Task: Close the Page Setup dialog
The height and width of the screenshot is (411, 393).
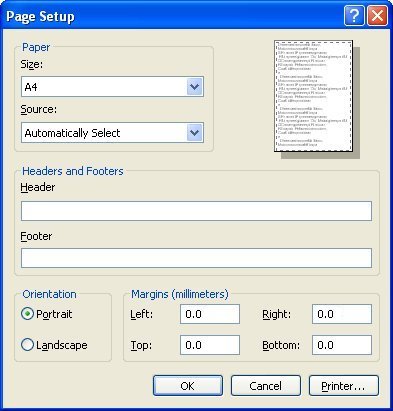Action: coord(377,15)
